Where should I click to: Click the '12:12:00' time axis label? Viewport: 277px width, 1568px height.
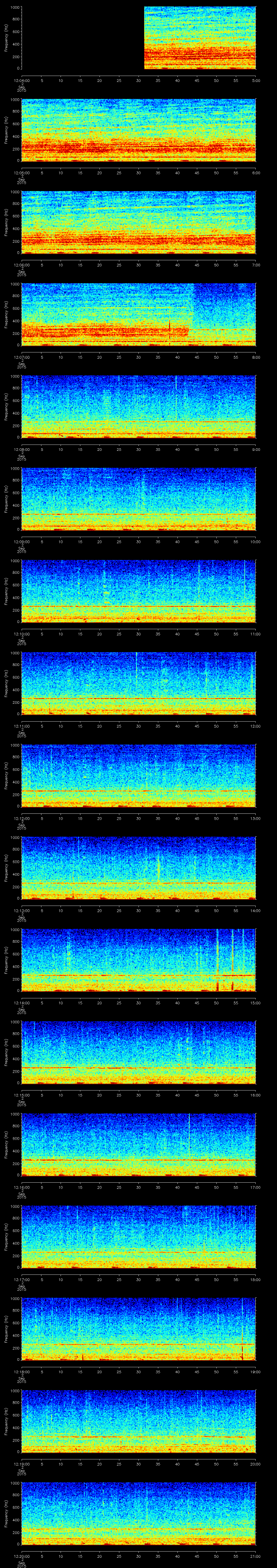22,818
